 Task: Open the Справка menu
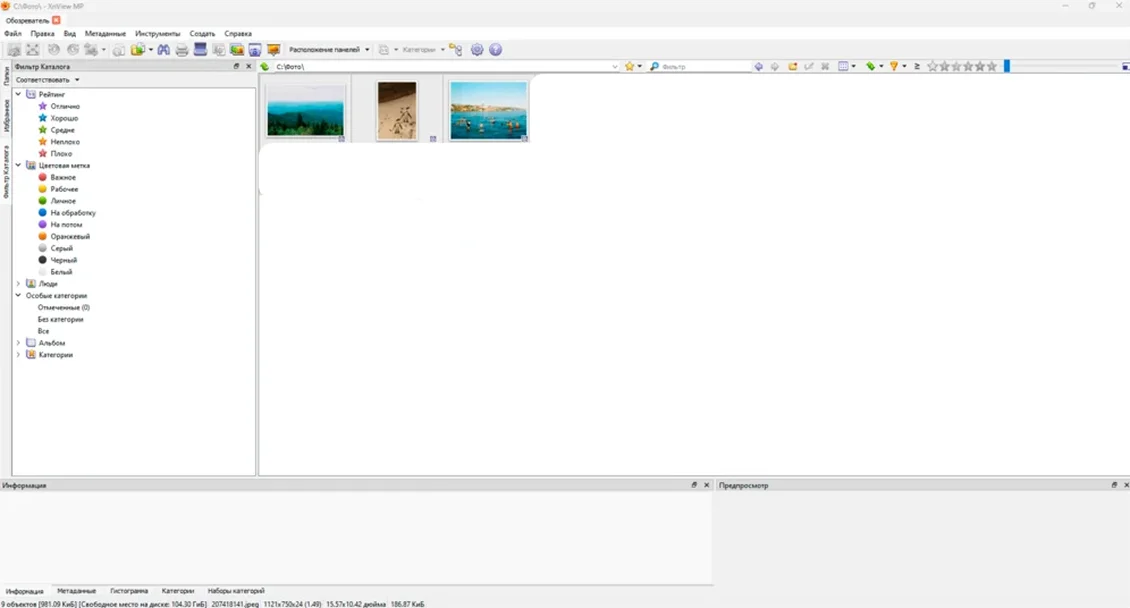pos(238,33)
